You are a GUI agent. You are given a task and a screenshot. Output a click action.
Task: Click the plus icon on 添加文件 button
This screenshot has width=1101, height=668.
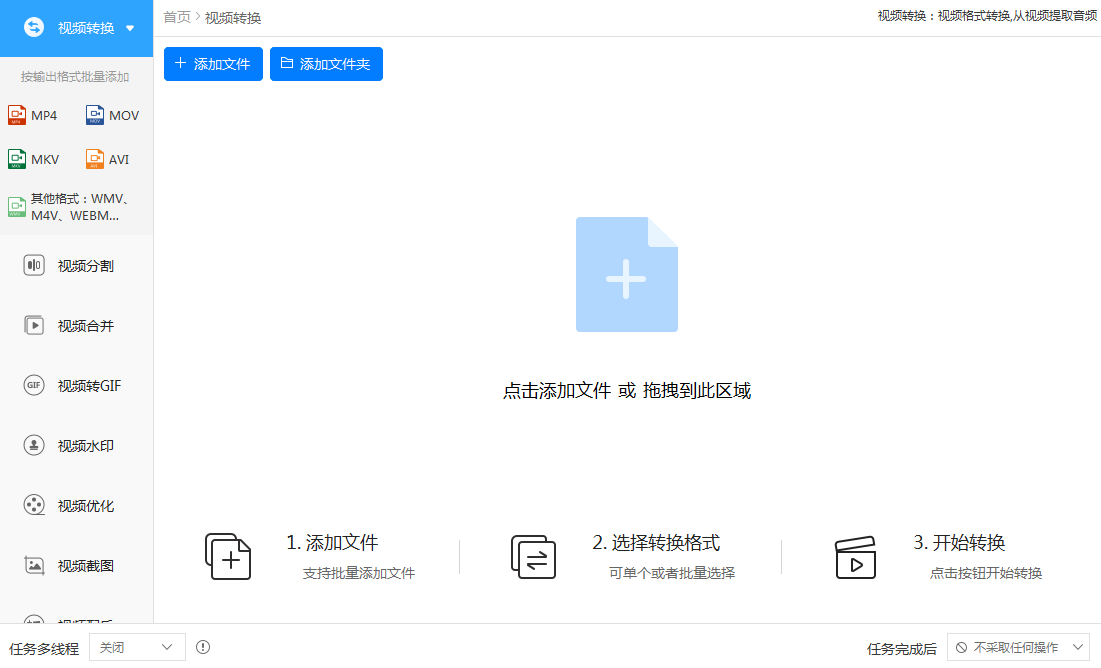[180, 63]
